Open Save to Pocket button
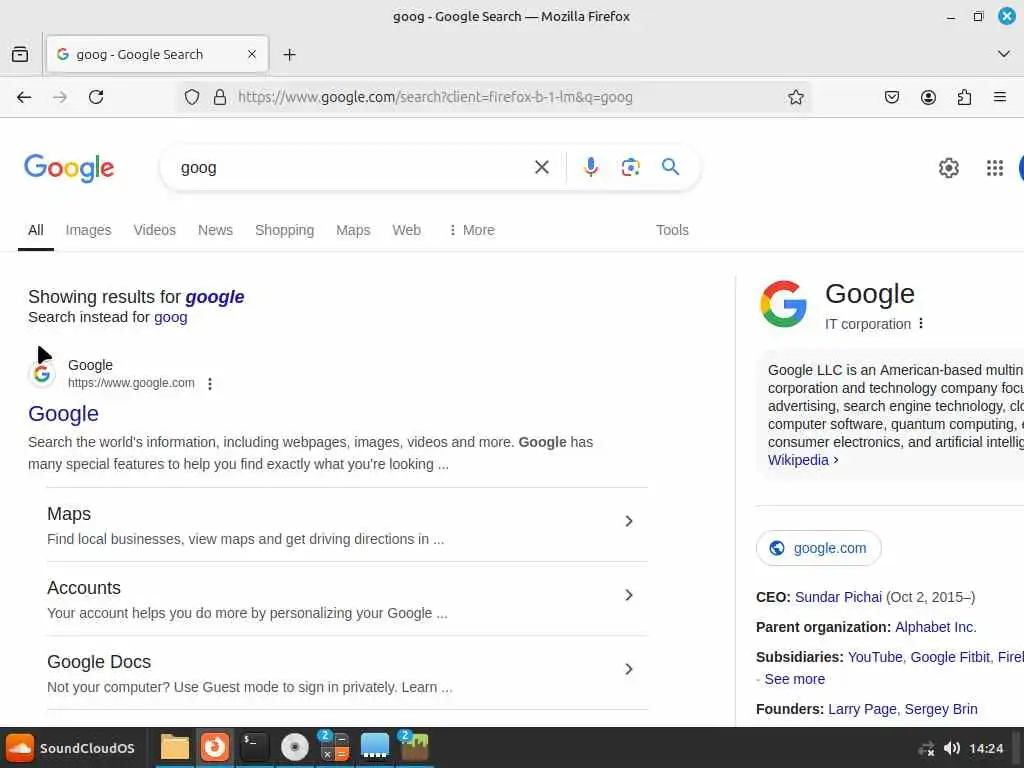 pyautogui.click(x=891, y=97)
